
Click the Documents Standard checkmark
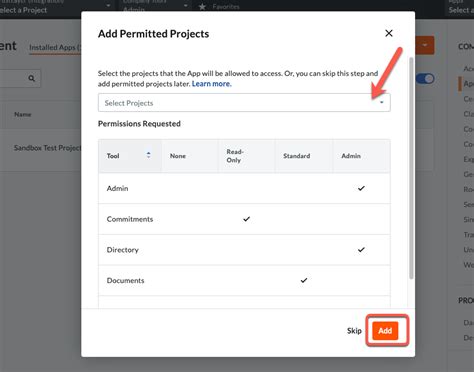(304, 280)
